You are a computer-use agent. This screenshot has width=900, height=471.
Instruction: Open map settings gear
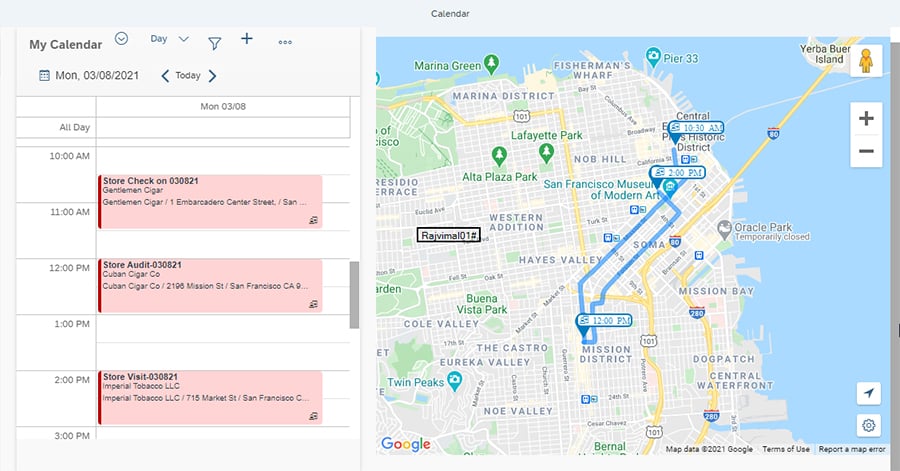[x=868, y=425]
